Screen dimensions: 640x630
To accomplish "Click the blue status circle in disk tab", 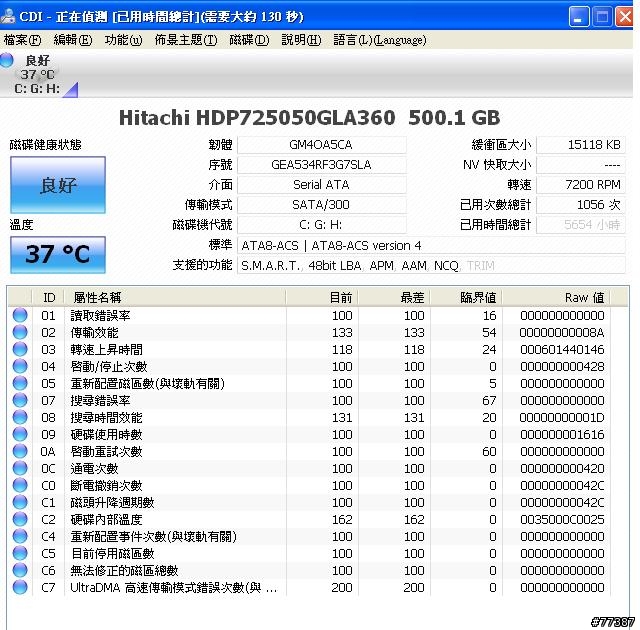I will [x=7, y=60].
